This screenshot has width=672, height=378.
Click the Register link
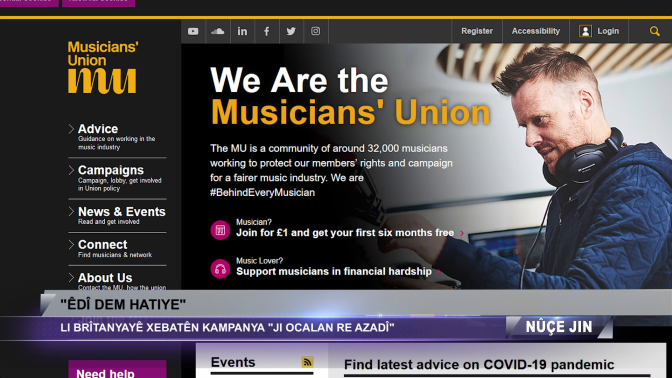click(477, 31)
